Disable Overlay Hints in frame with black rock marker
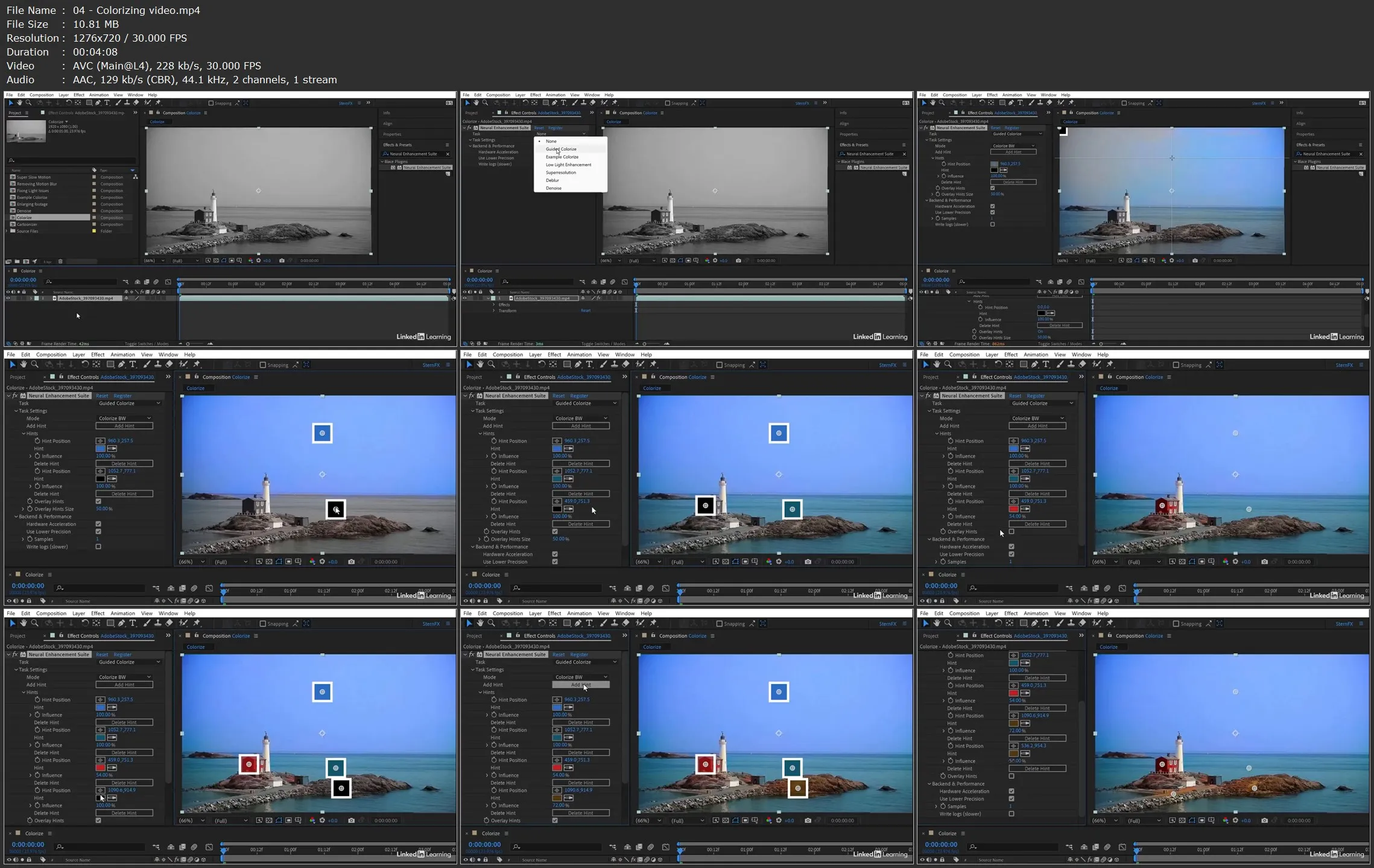Image resolution: width=1374 pixels, height=868 pixels. pyautogui.click(x=98, y=820)
